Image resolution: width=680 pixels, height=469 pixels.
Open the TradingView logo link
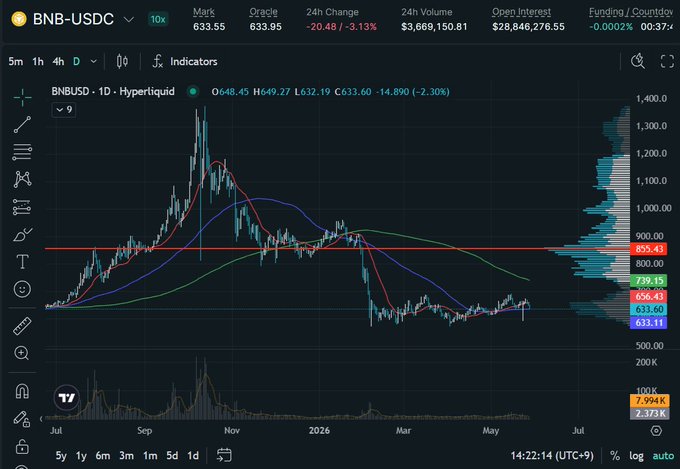coord(67,397)
